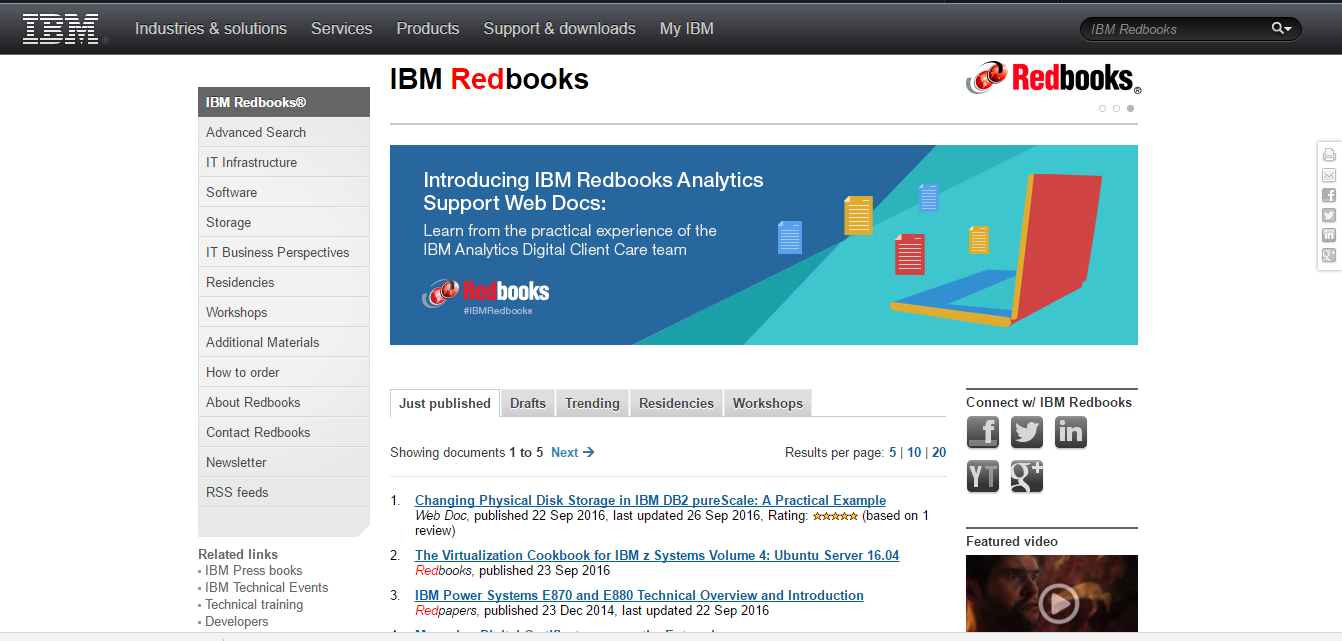Share on Facebook from the page-edge share bar

click(1329, 195)
